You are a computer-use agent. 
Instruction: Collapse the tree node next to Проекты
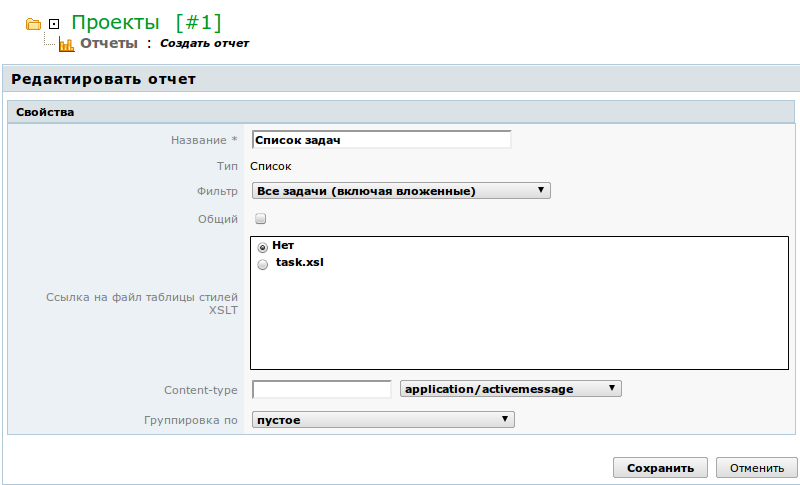click(54, 23)
